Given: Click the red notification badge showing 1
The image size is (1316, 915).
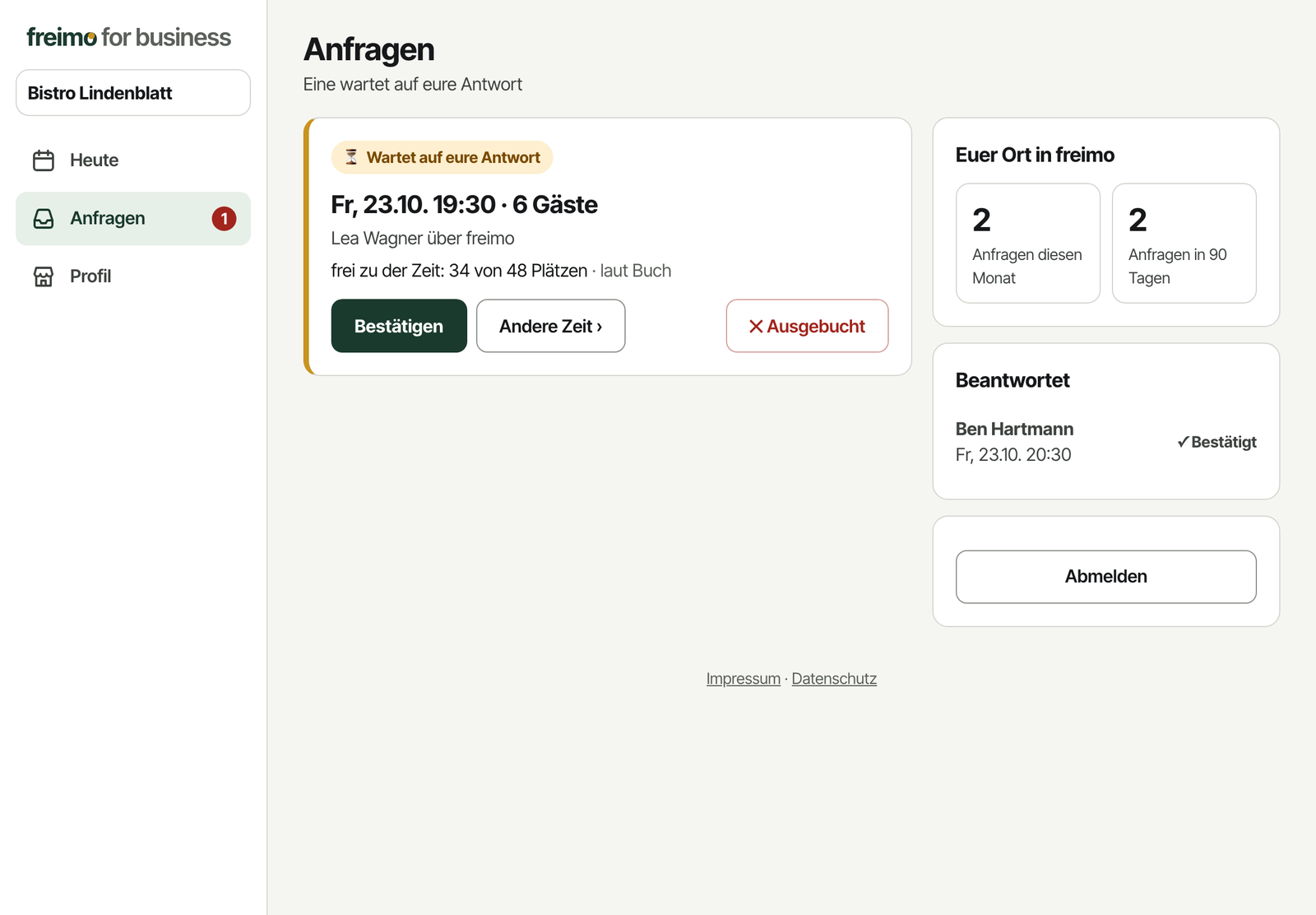Looking at the screenshot, I should click(224, 219).
